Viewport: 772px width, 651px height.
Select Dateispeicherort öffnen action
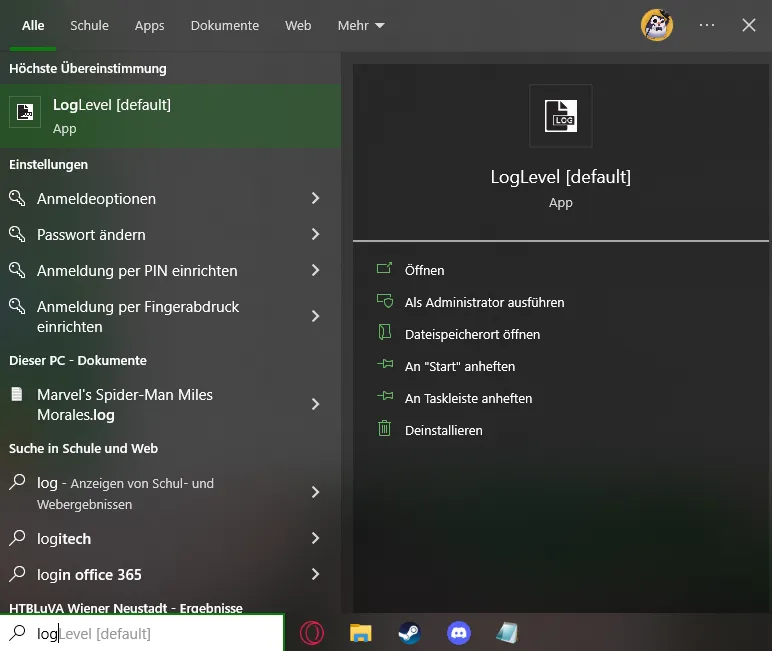click(x=472, y=335)
